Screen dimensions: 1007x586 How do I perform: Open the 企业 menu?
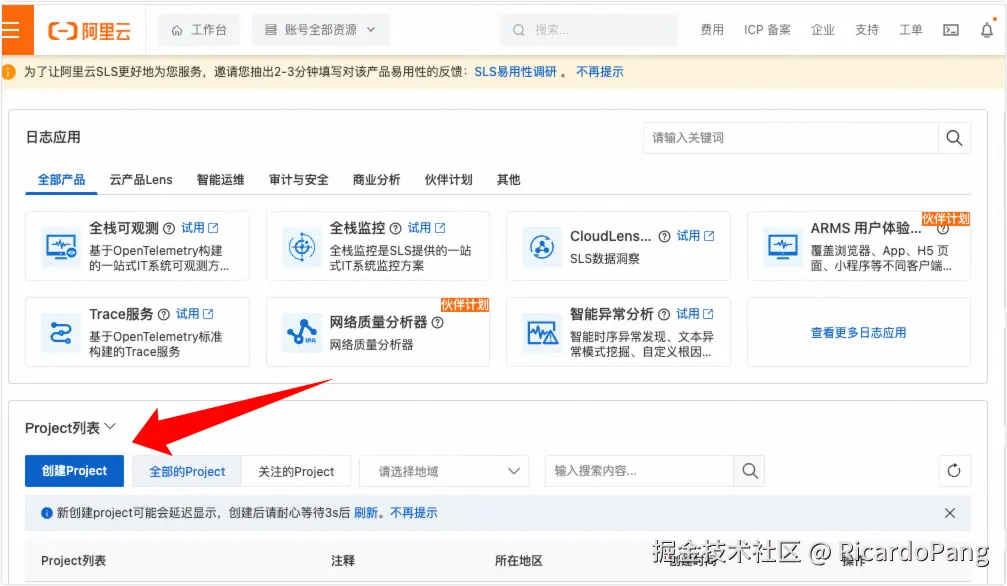click(x=823, y=30)
